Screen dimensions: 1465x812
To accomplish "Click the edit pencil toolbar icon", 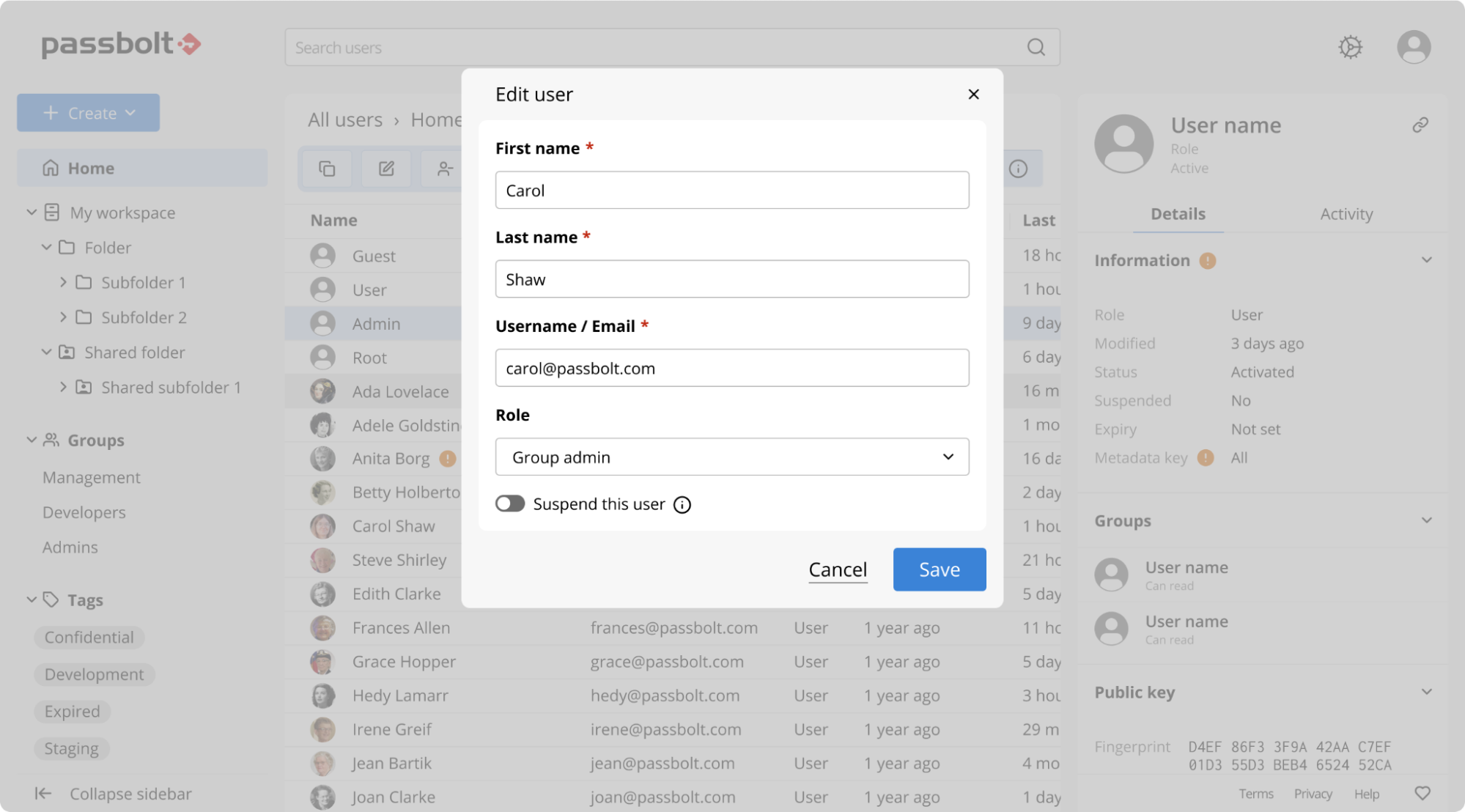I will pyautogui.click(x=386, y=169).
